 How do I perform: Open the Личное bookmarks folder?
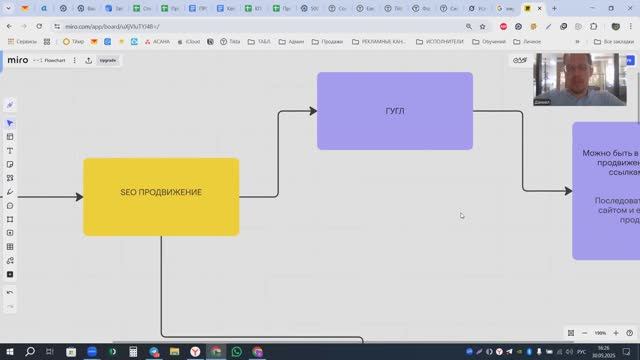[x=527, y=42]
